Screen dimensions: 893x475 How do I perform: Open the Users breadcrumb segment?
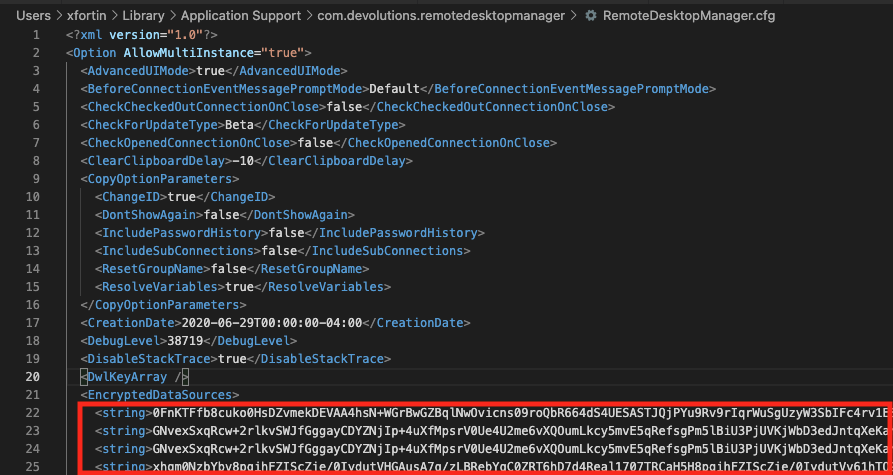33,15
